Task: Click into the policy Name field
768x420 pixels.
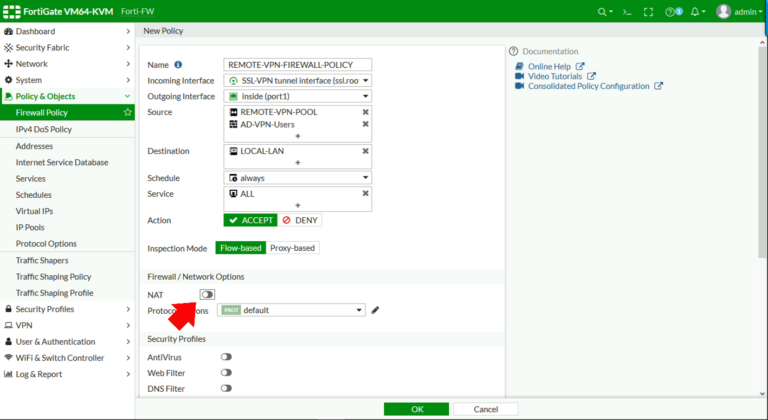Action: click(x=297, y=65)
